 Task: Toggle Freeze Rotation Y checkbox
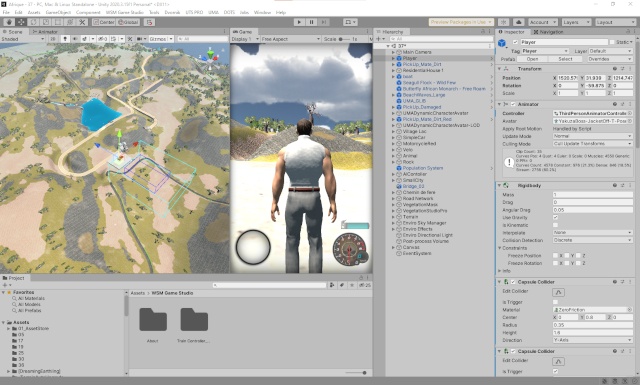(567, 263)
